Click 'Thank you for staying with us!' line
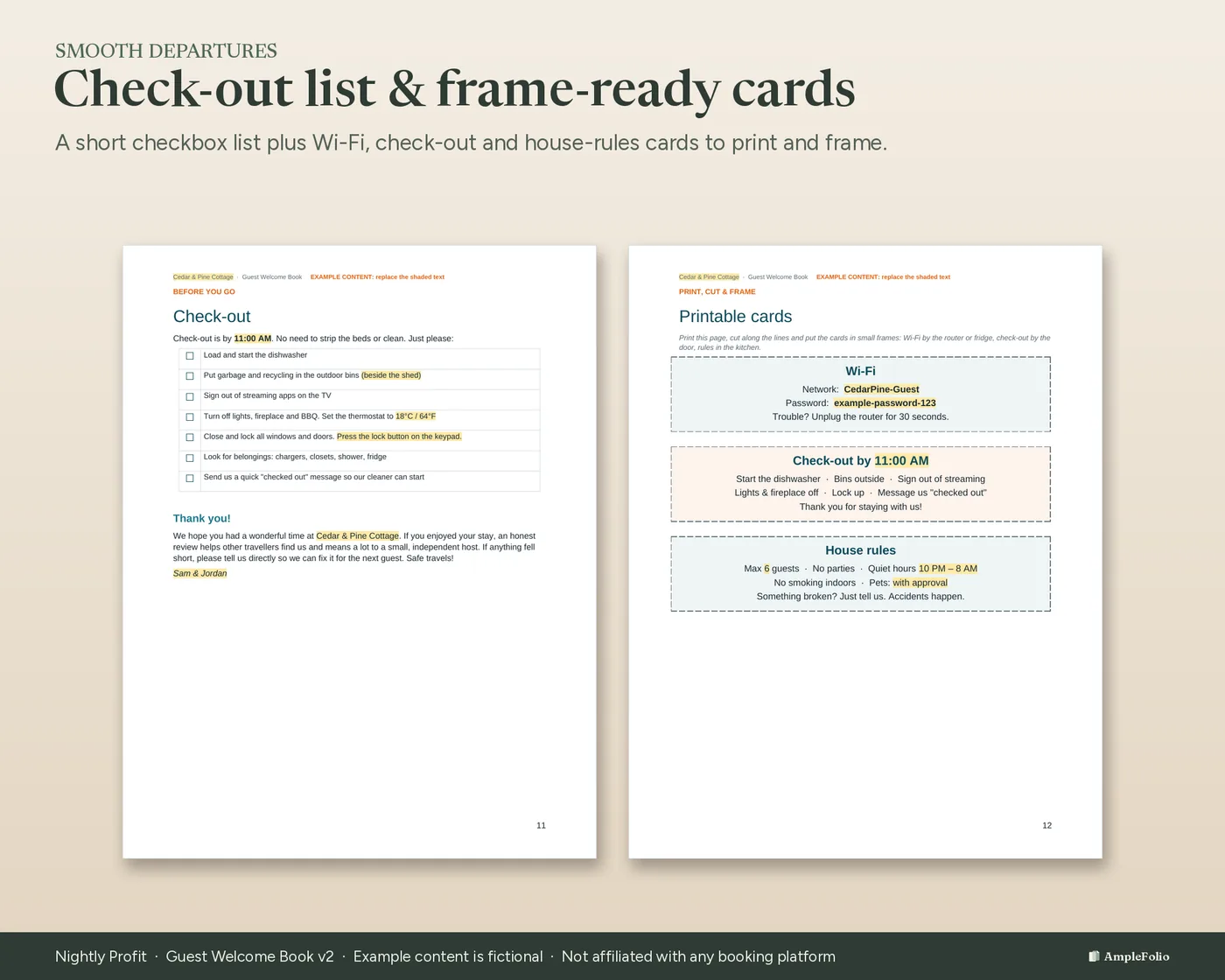Screen dimensions: 1225x980 click(x=860, y=507)
